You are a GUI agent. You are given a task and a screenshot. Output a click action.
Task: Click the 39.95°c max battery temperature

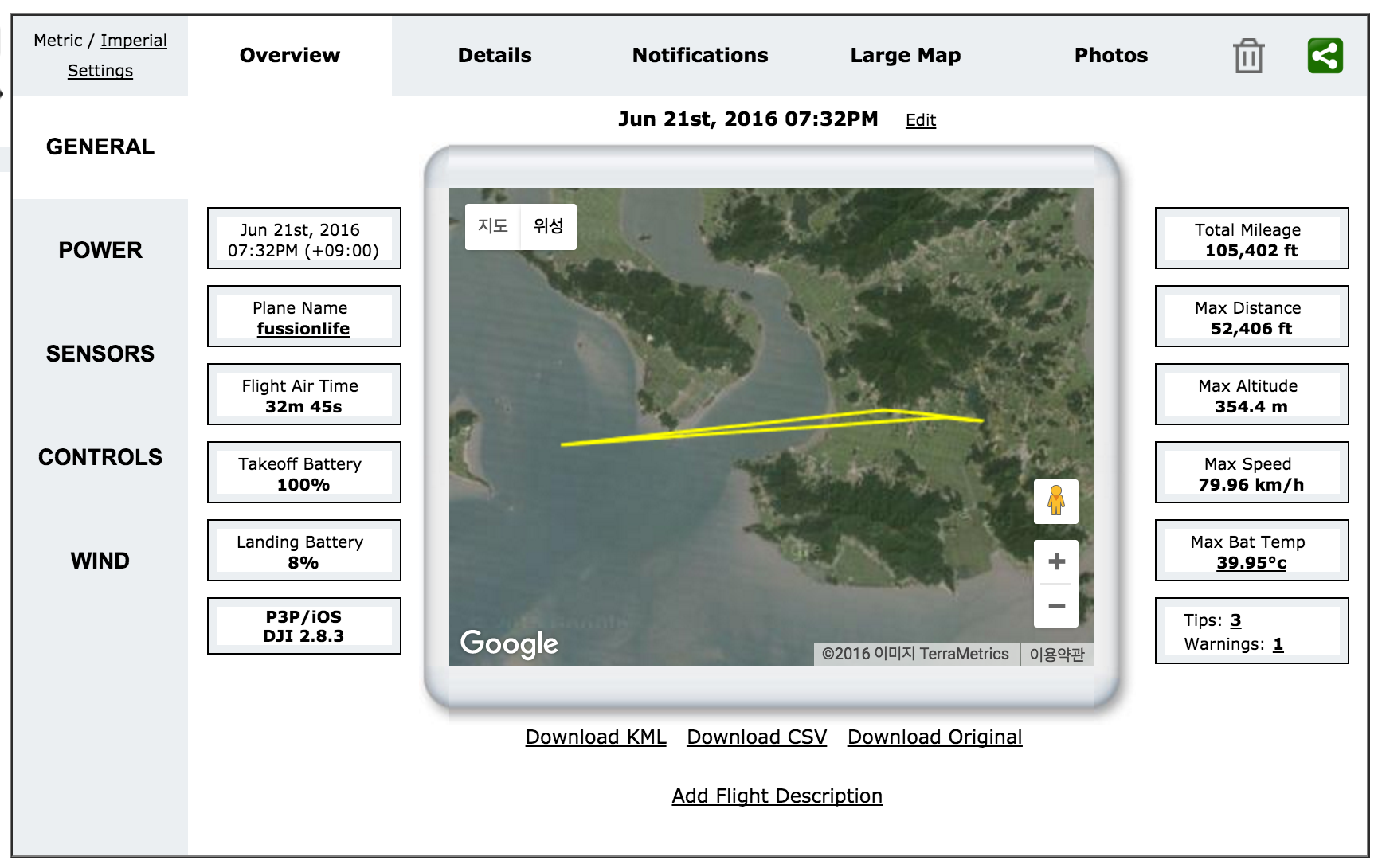[1251, 563]
